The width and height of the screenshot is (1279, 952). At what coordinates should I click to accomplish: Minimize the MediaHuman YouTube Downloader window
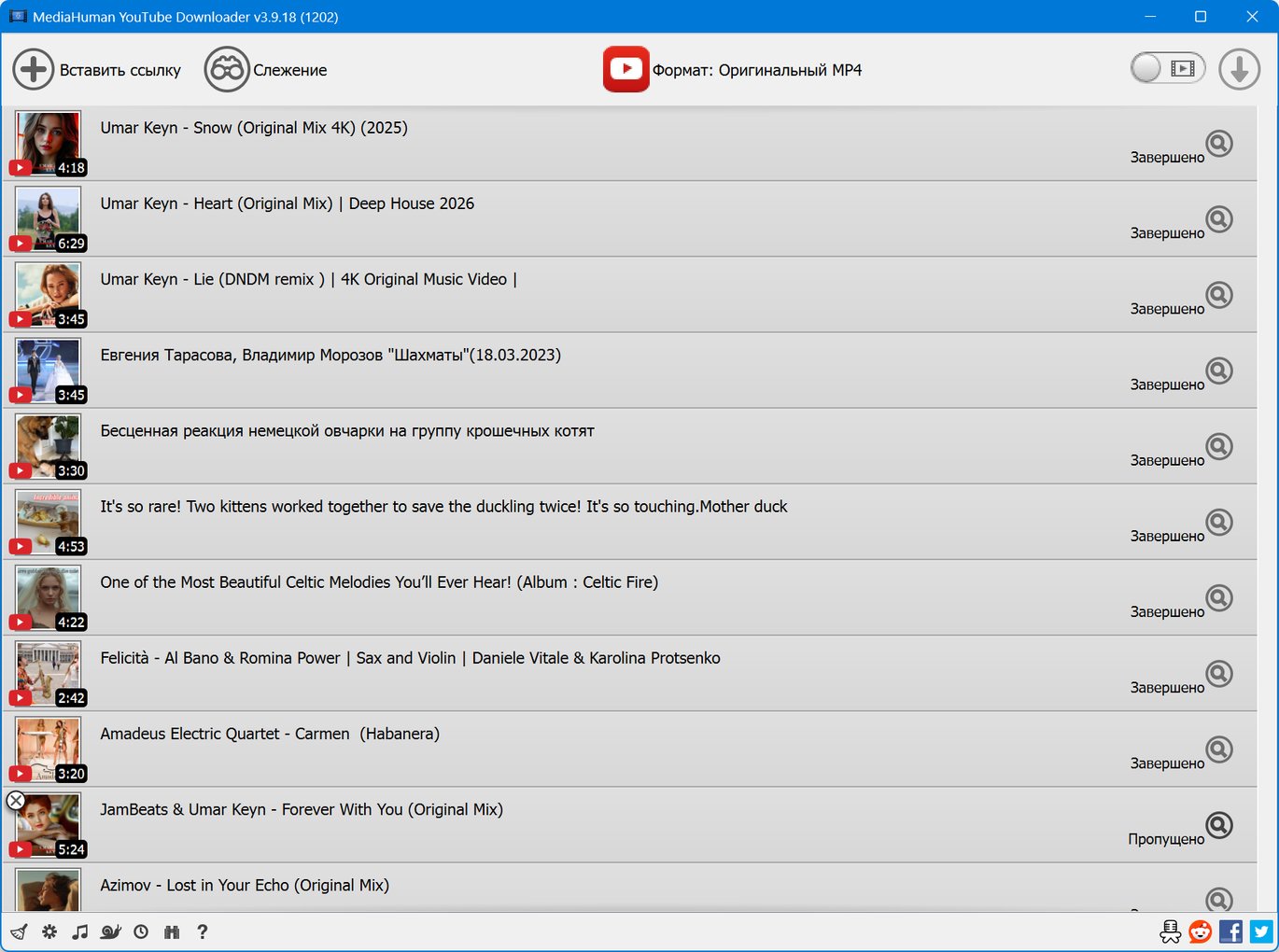click(1150, 16)
